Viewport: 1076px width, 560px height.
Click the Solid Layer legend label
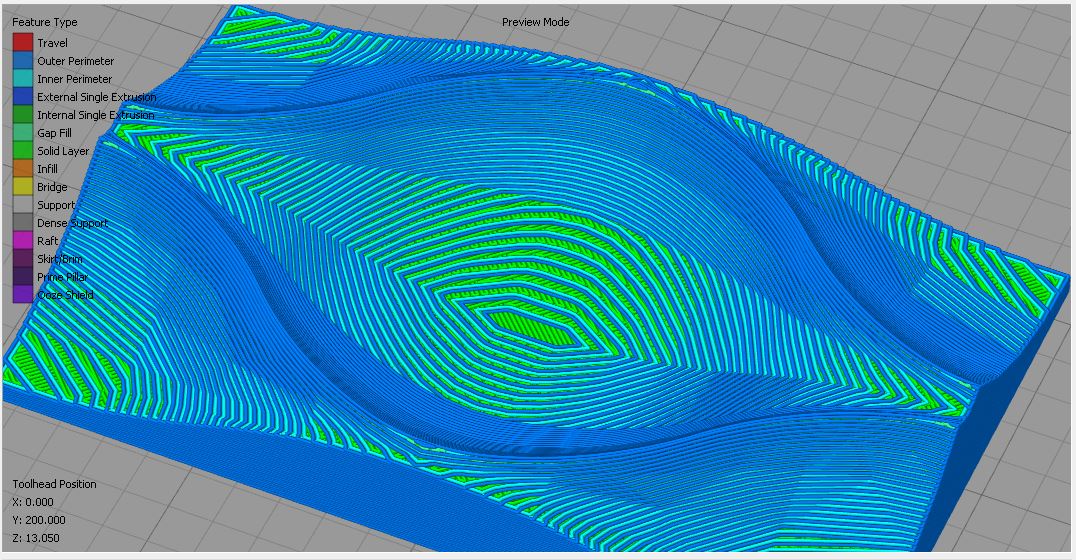[x=63, y=151]
